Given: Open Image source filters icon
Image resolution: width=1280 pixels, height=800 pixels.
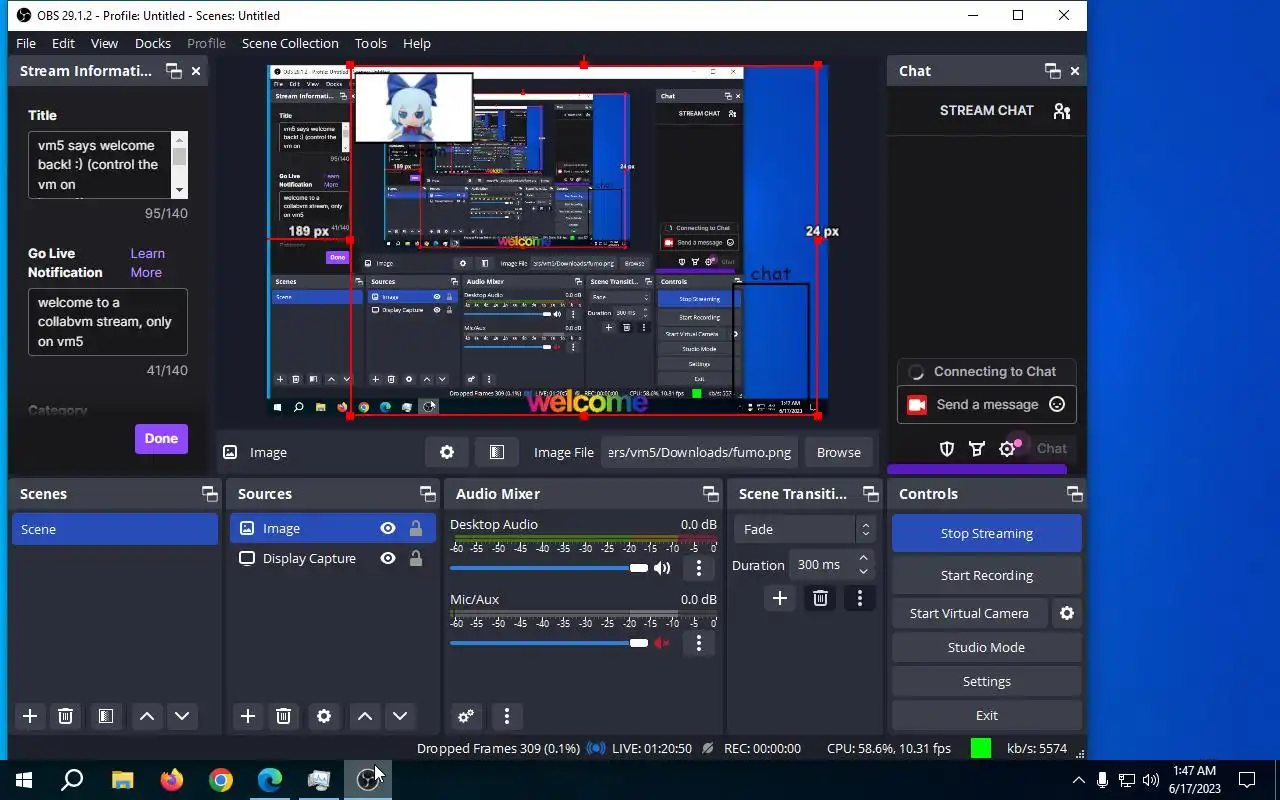Looking at the screenshot, I should click(496, 452).
